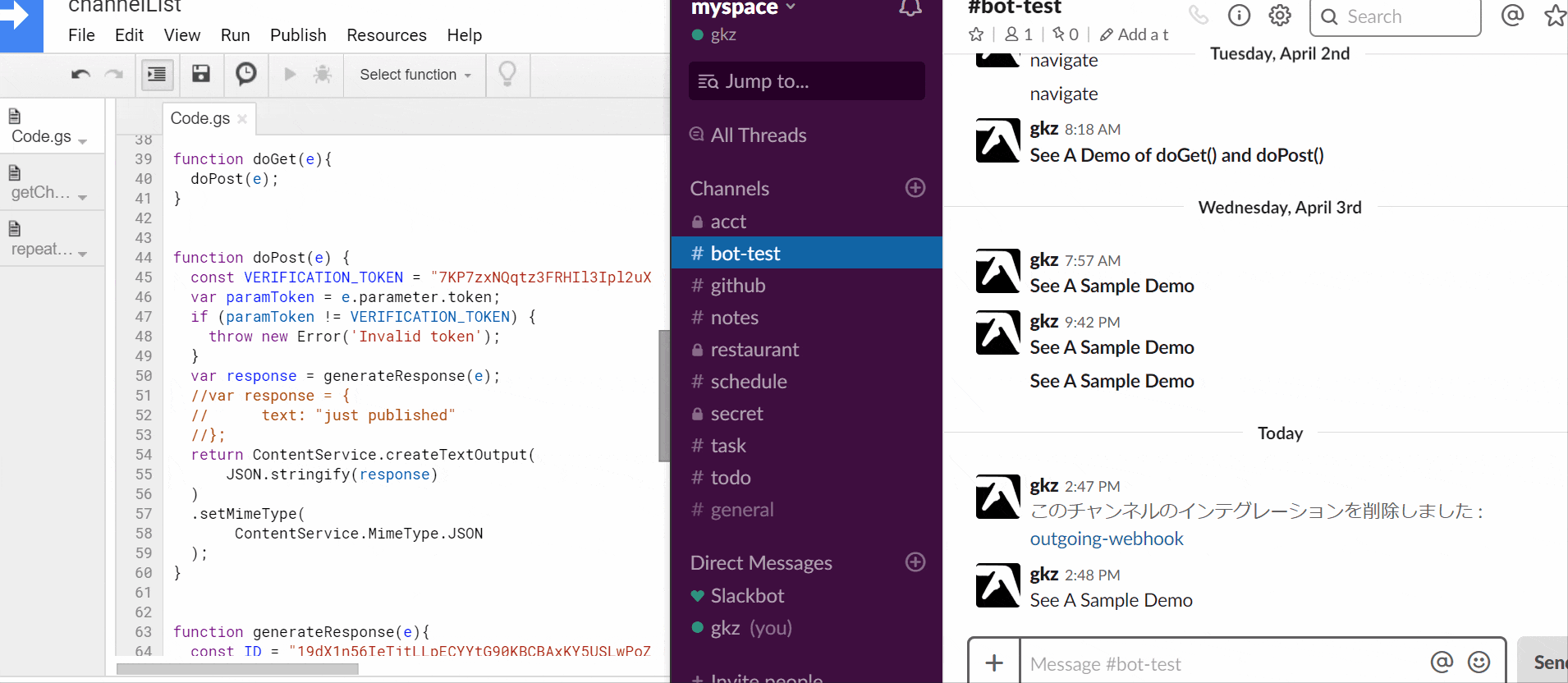This screenshot has width=1568, height=683.
Task: Save the script with floppy disk icon
Action: coord(201,74)
